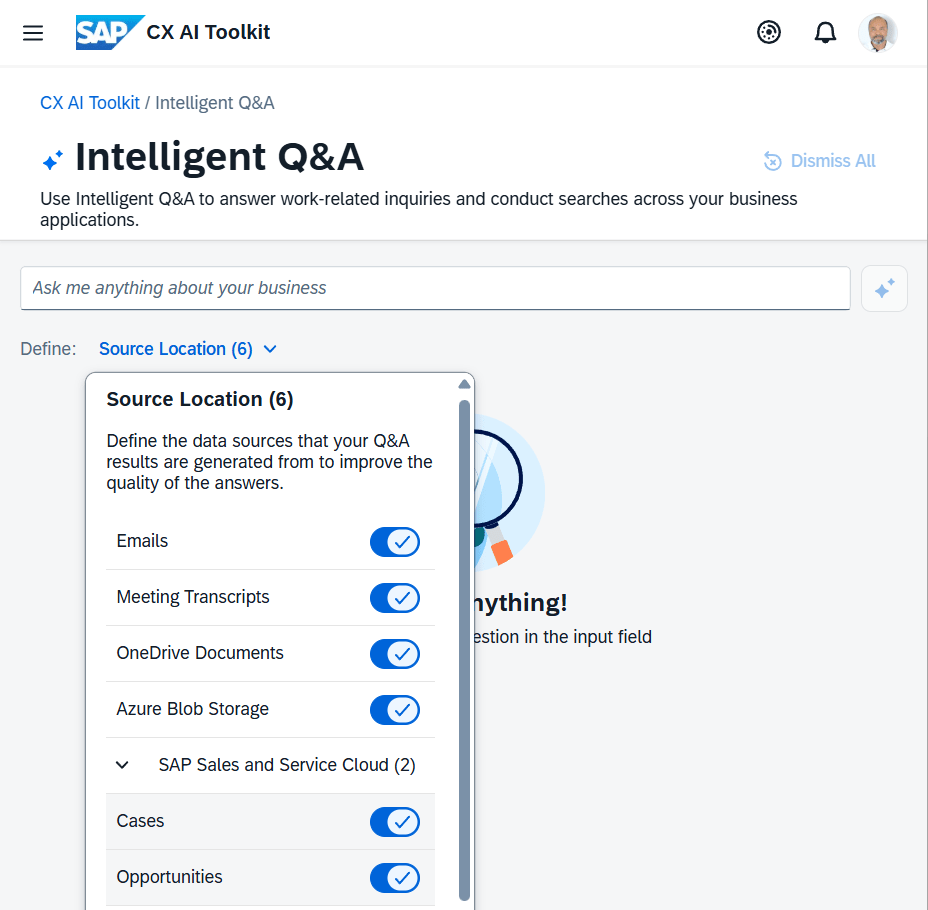Switch off Azure Blob Storage toggle
This screenshot has height=910, width=928.
[x=395, y=710]
